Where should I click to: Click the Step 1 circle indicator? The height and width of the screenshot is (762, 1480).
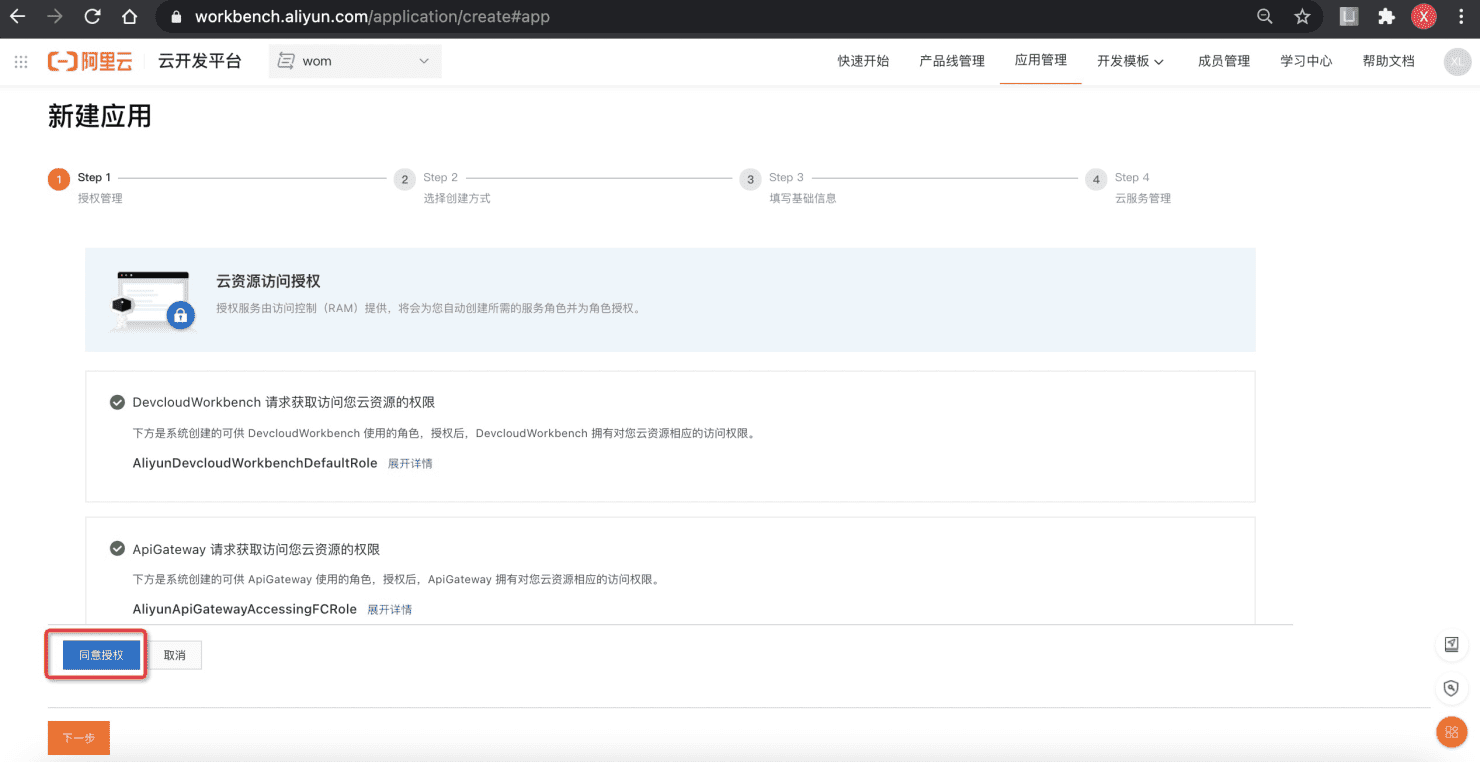tap(59, 179)
